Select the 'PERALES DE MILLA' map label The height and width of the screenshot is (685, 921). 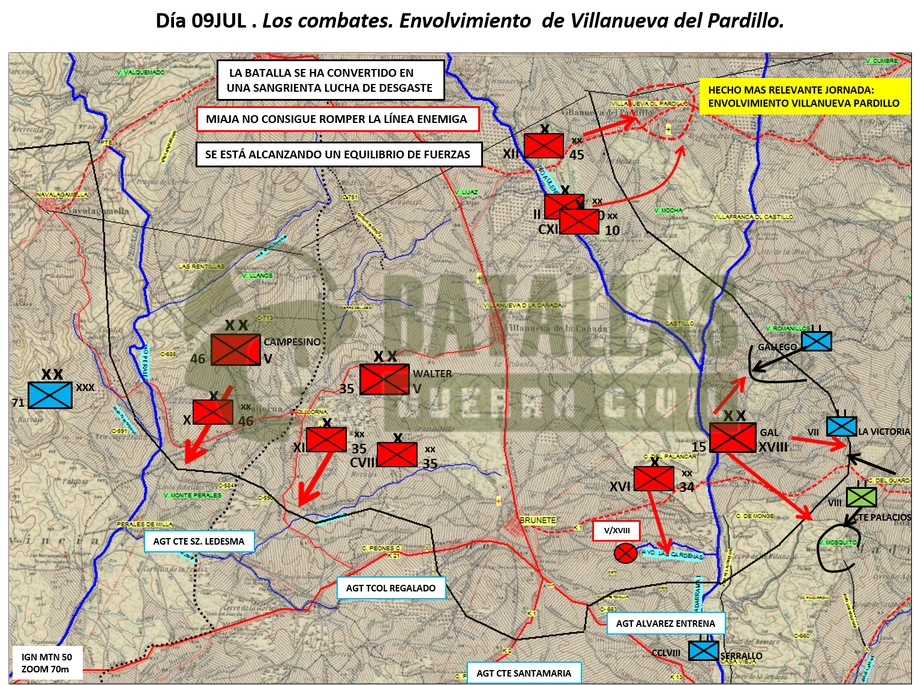(x=144, y=524)
